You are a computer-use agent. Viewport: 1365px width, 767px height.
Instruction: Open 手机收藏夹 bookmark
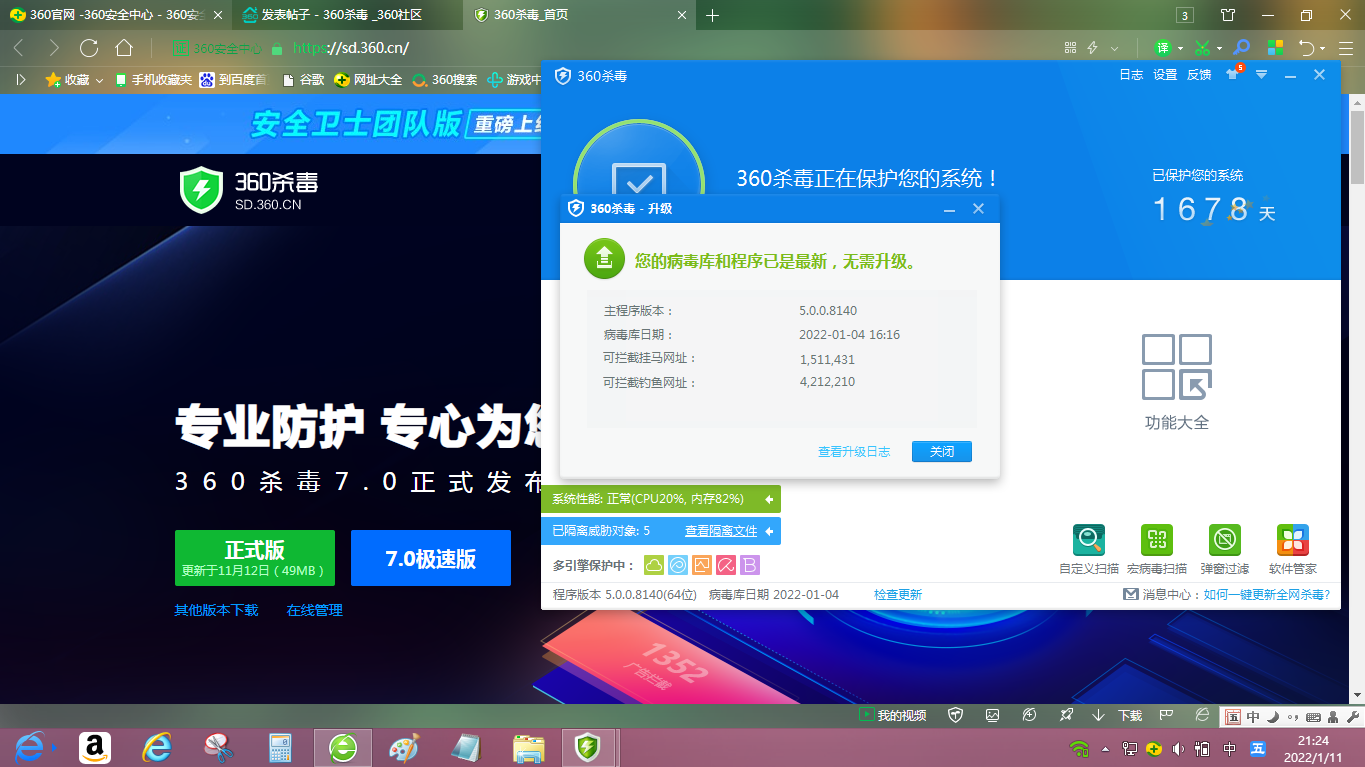(153, 80)
